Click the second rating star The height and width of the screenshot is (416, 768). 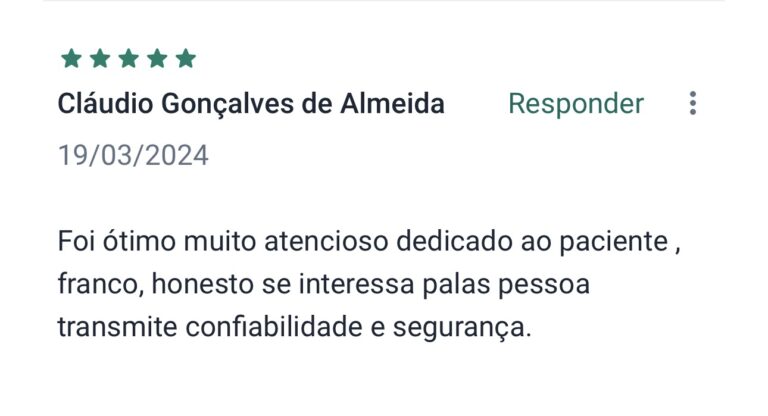(x=99, y=58)
